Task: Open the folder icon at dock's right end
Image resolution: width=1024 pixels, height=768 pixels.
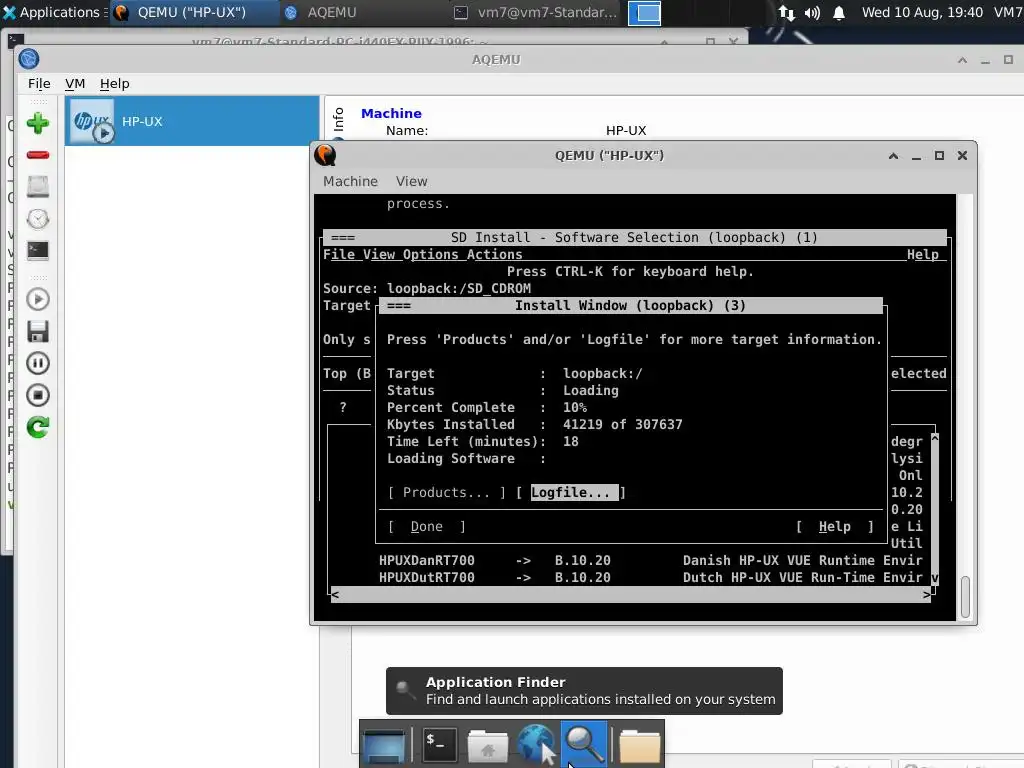Action: pos(639,744)
